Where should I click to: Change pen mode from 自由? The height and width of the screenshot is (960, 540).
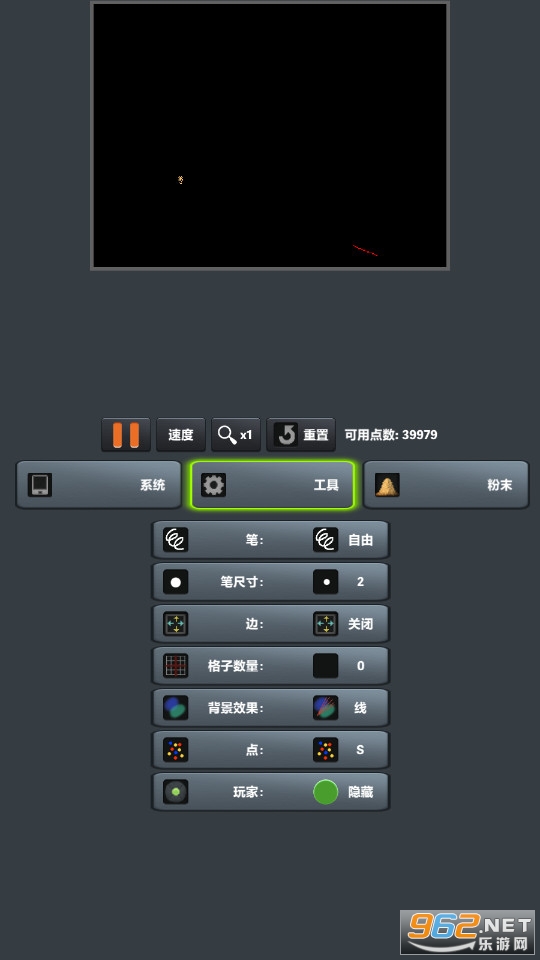343,539
